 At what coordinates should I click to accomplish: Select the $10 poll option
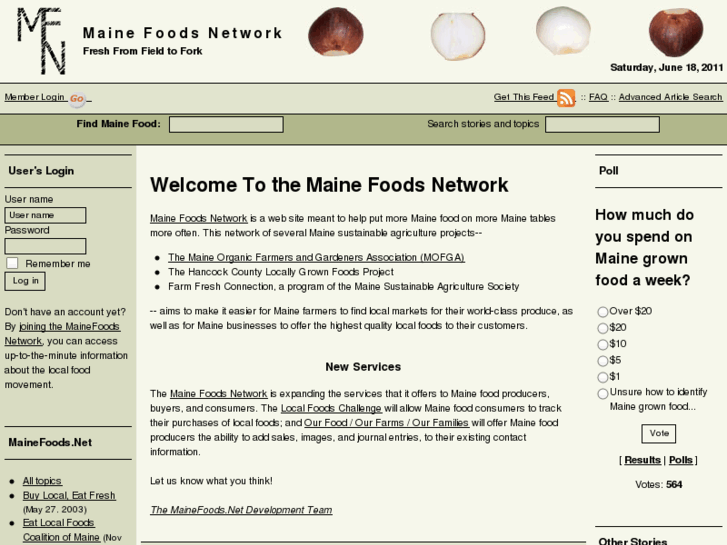[603, 345]
